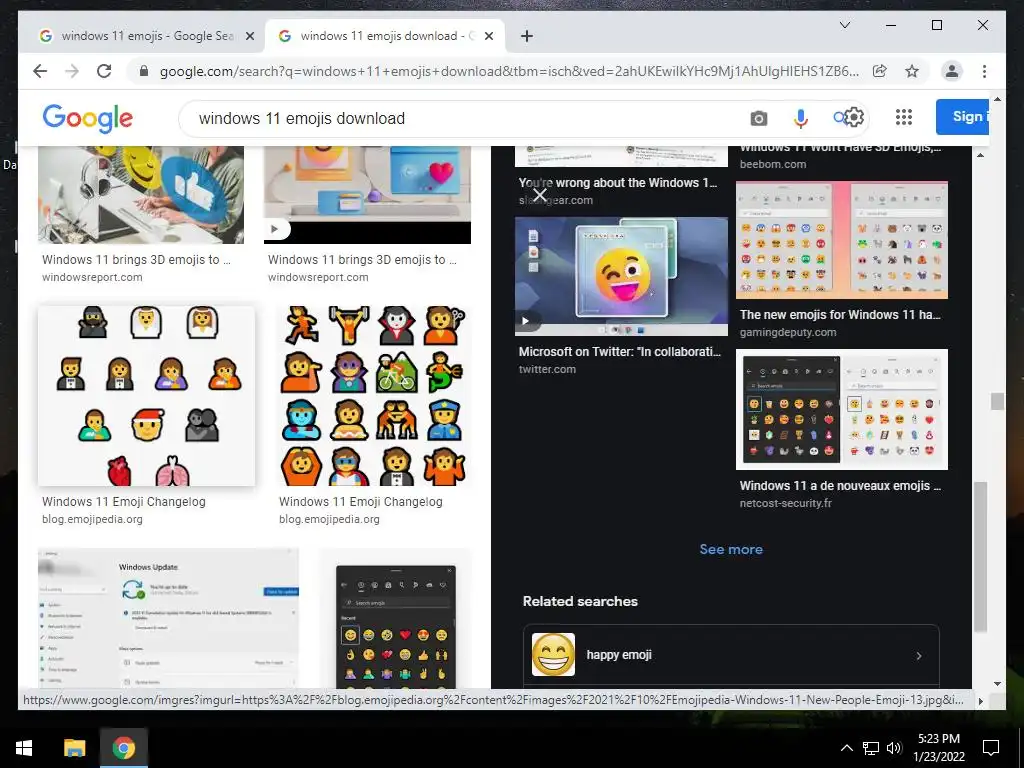Close the windows 11 emojis tab
The image size is (1024, 768).
(x=249, y=36)
